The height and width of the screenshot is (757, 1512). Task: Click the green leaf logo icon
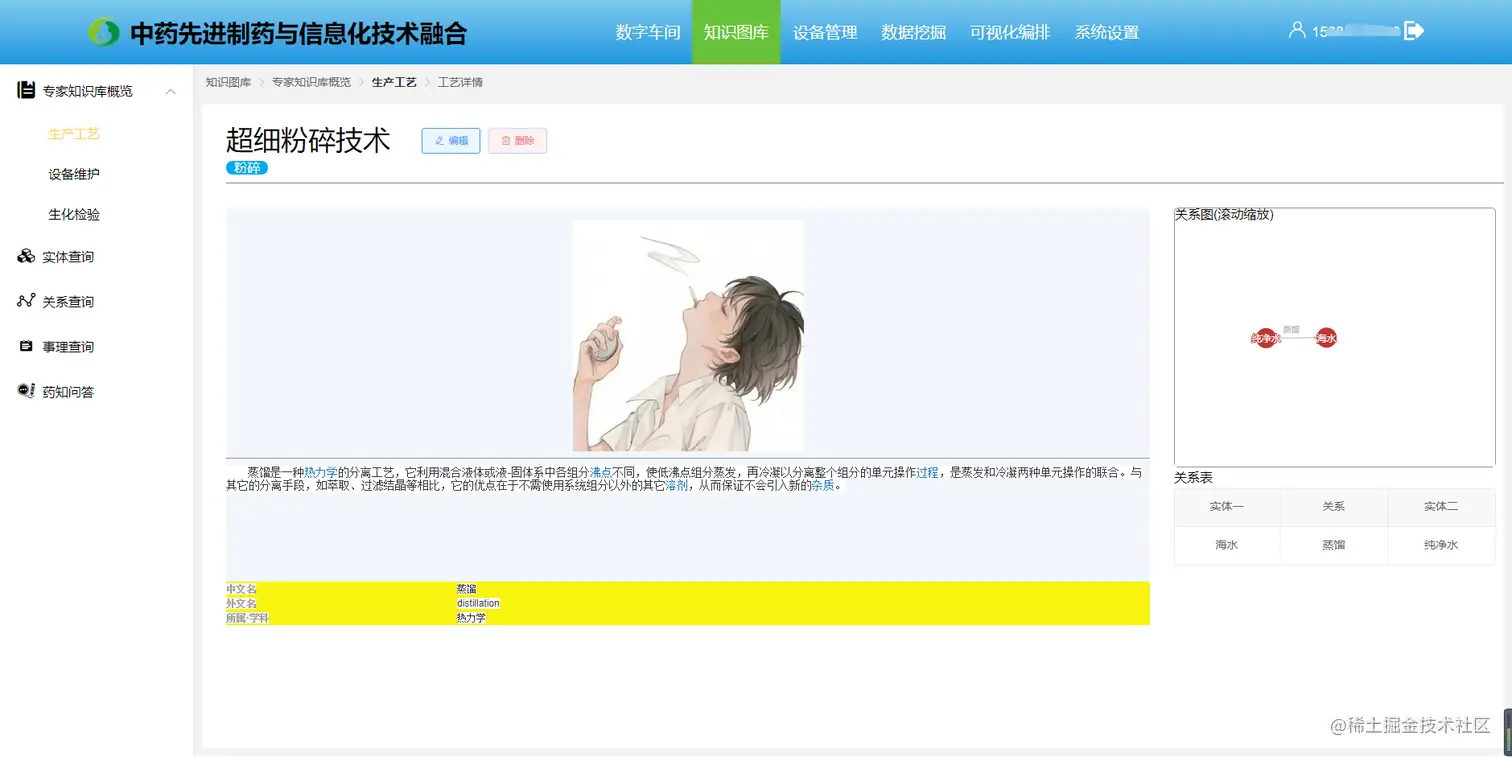[x=103, y=33]
